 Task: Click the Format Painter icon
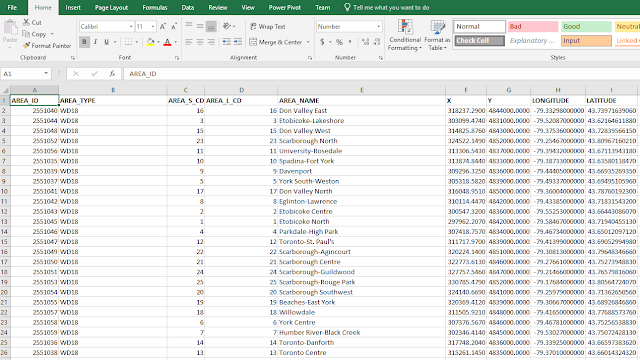click(x=27, y=46)
